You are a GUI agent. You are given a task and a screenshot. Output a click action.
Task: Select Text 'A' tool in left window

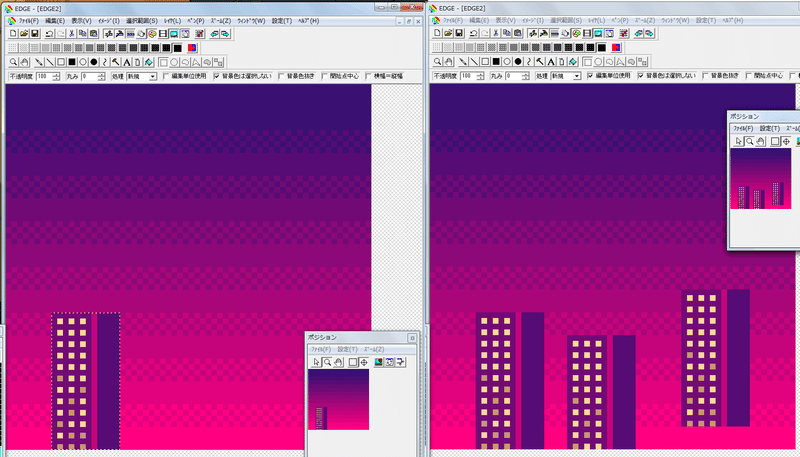point(127,62)
